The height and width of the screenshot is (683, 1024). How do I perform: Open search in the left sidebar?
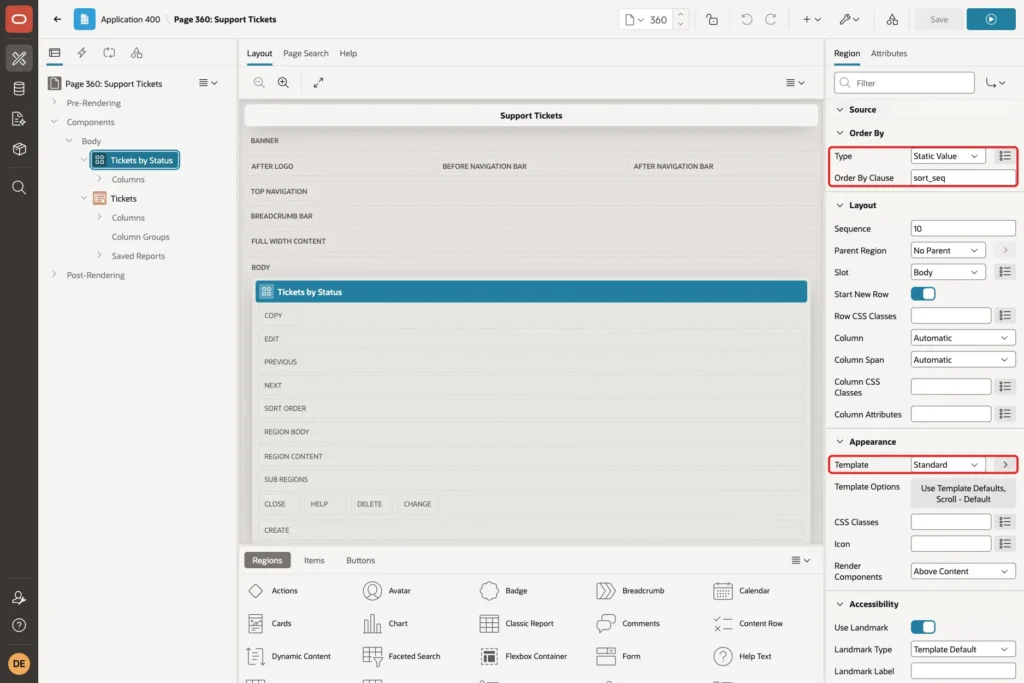tap(19, 187)
